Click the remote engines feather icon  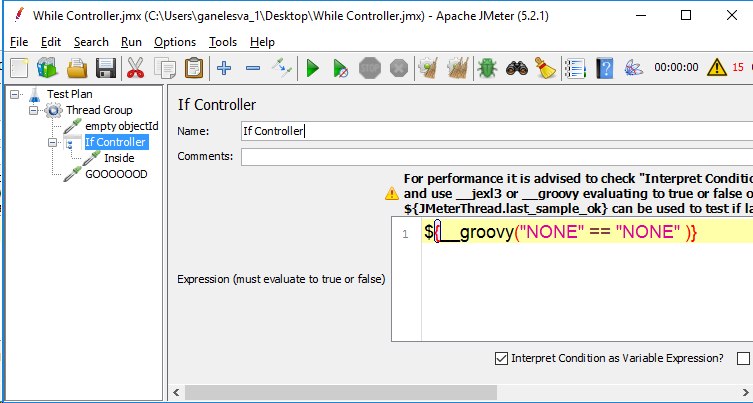[x=634, y=68]
